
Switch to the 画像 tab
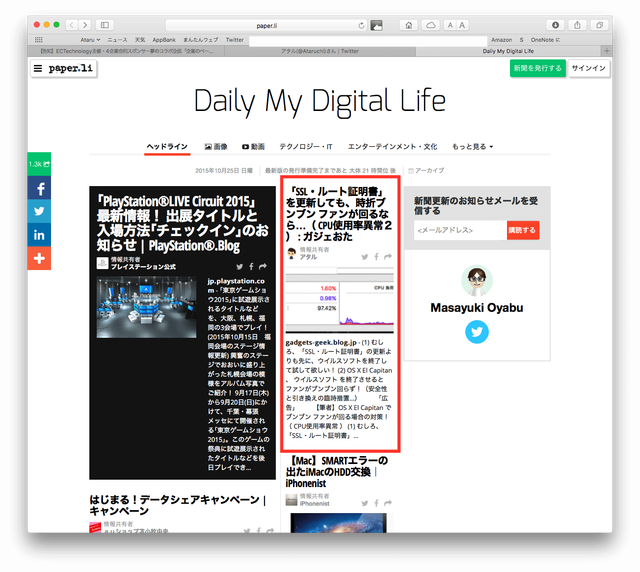coord(216,147)
